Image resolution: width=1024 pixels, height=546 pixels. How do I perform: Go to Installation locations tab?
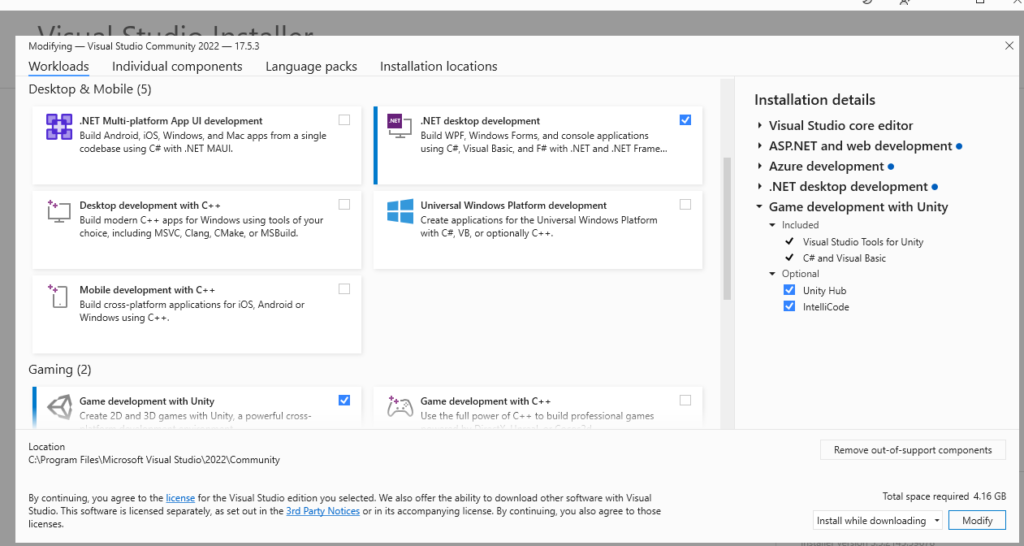point(438,66)
